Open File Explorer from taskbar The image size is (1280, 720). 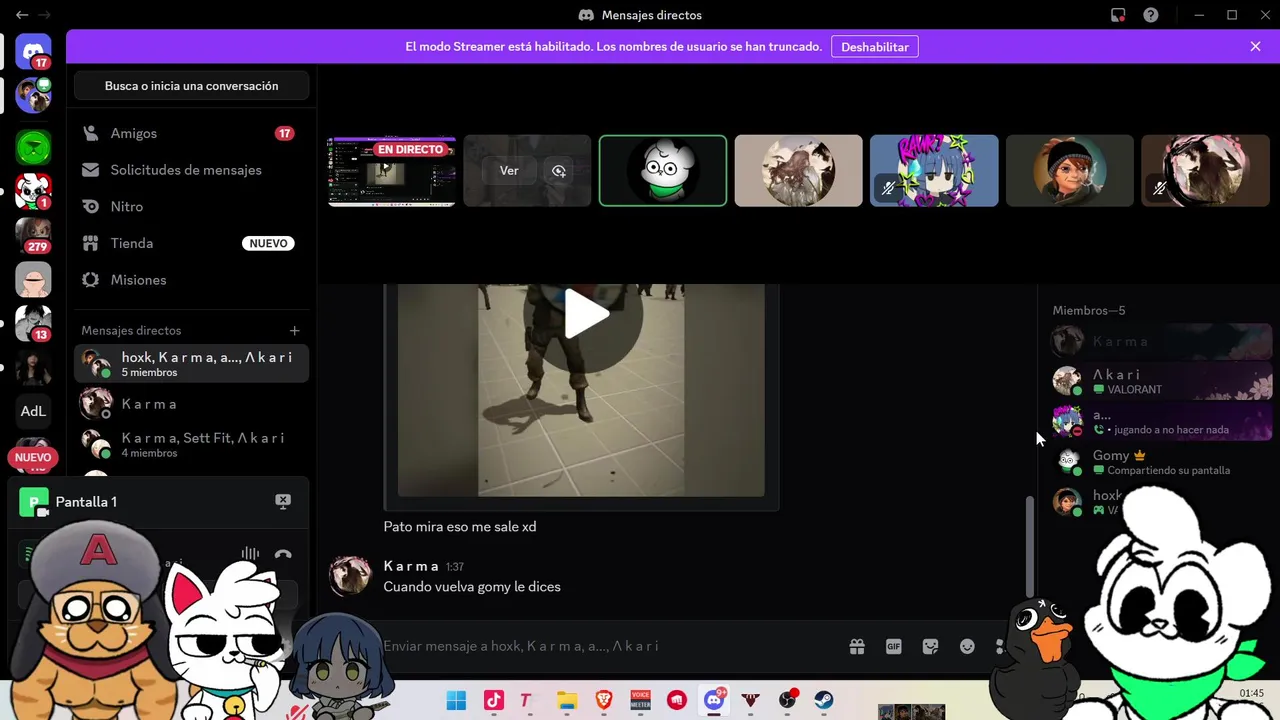pyautogui.click(x=567, y=700)
